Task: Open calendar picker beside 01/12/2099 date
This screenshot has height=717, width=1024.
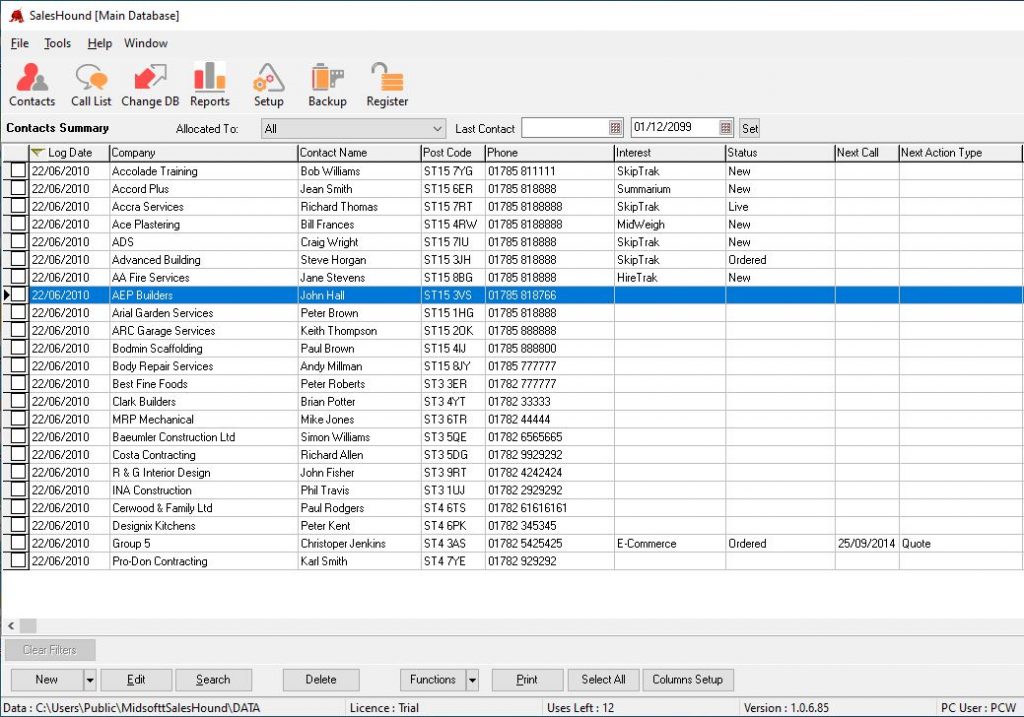Action: 726,128
